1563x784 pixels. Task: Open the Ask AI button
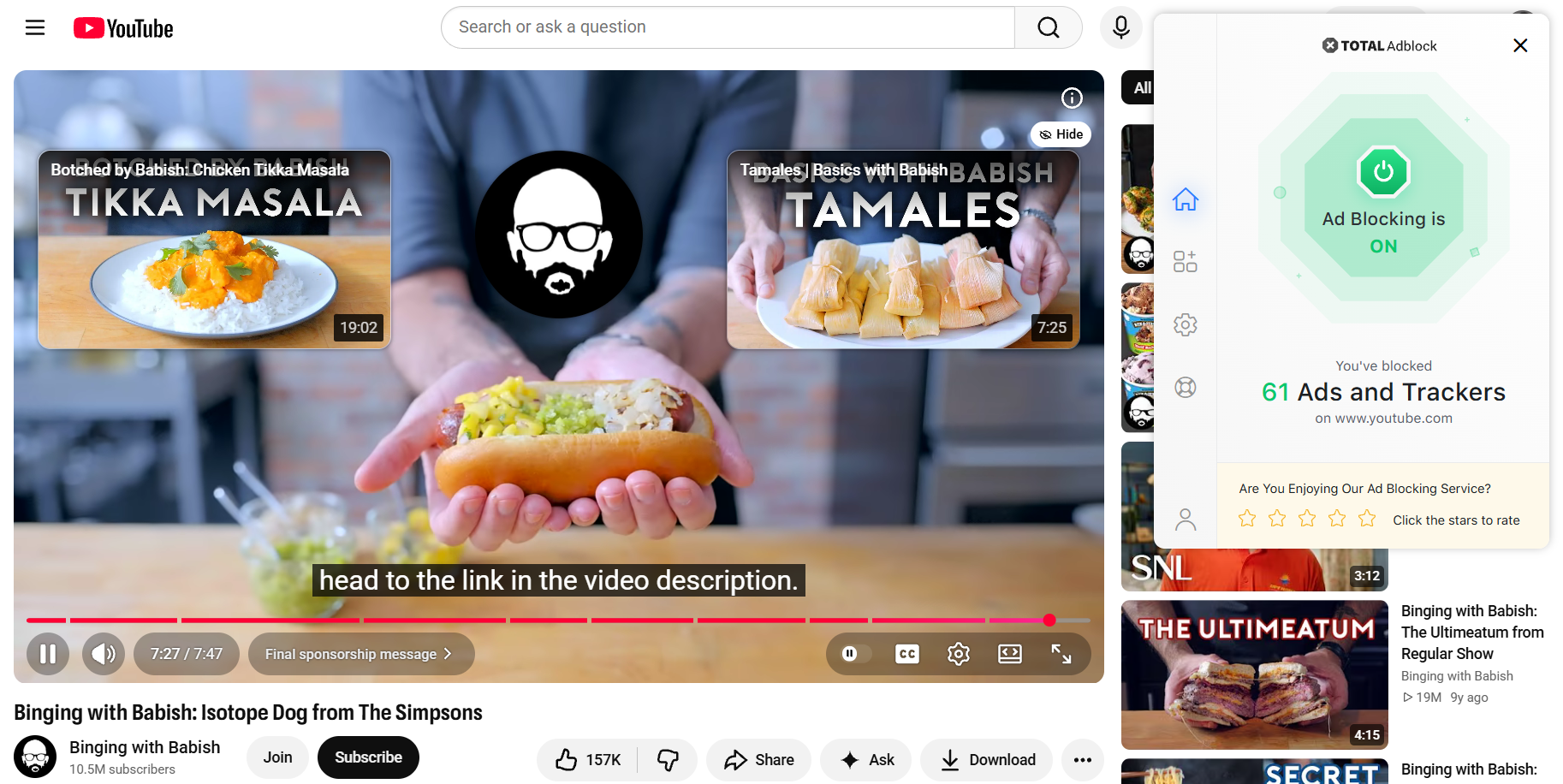tap(867, 759)
